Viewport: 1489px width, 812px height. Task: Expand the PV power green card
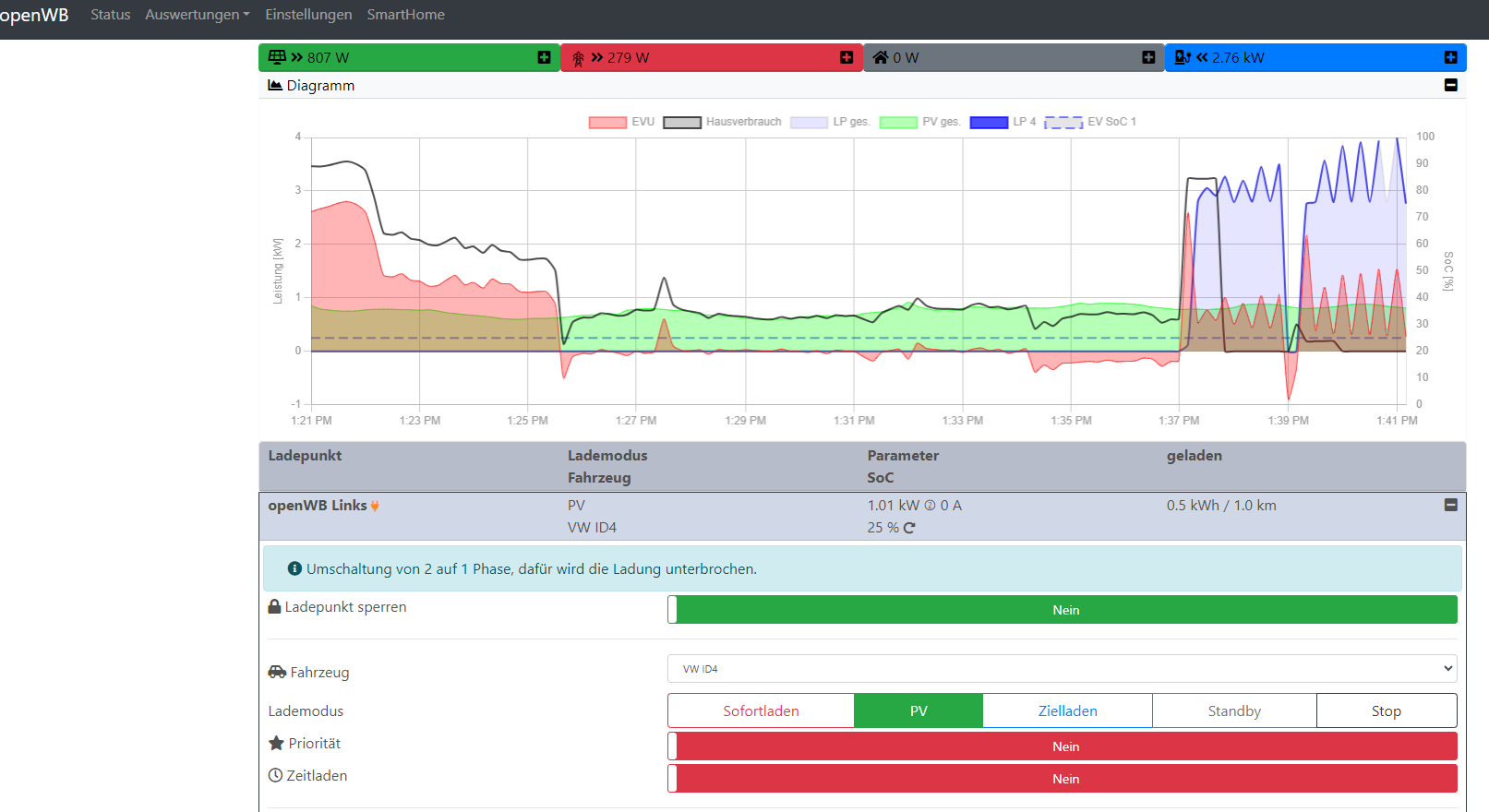click(x=544, y=57)
